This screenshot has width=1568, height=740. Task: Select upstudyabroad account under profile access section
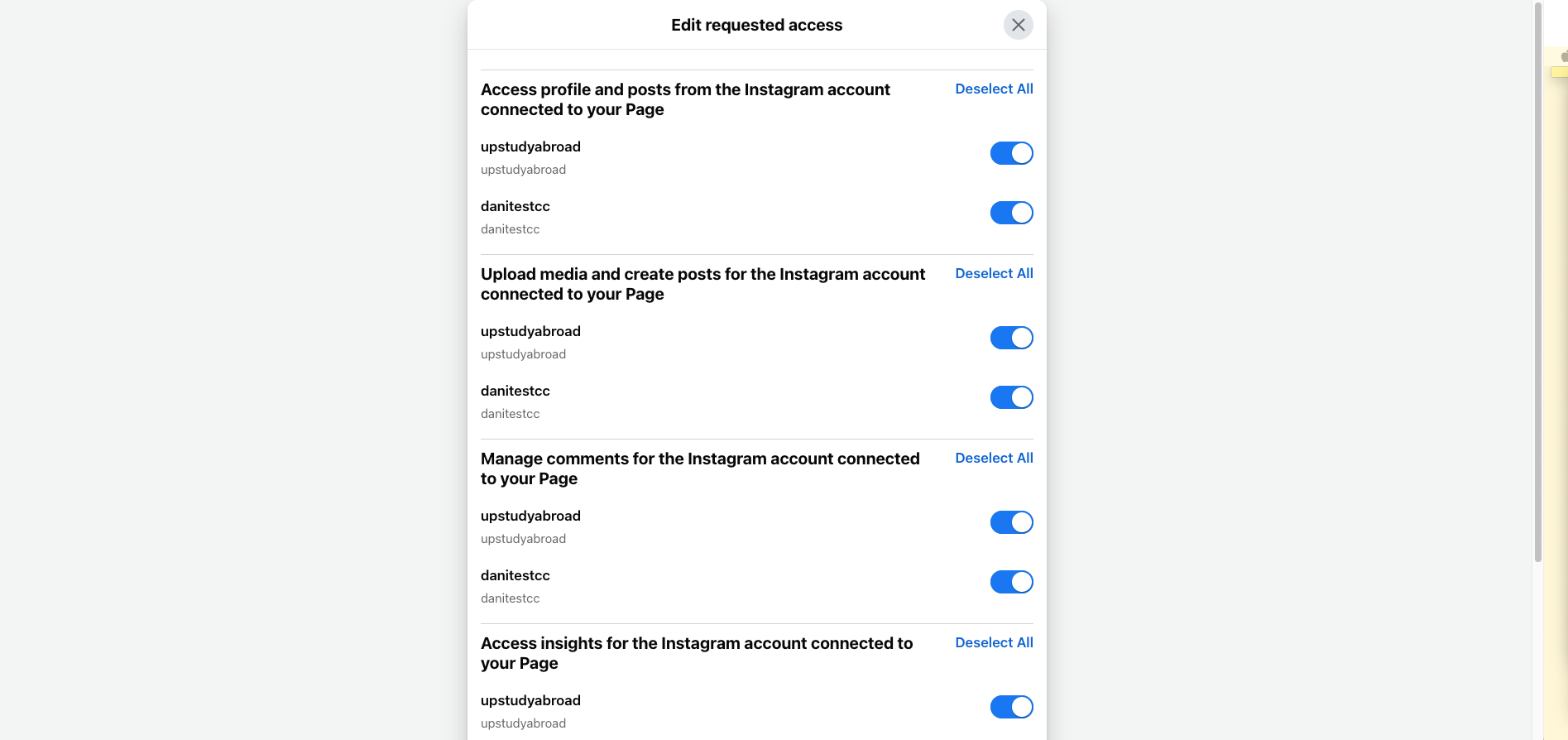pyautogui.click(x=530, y=147)
